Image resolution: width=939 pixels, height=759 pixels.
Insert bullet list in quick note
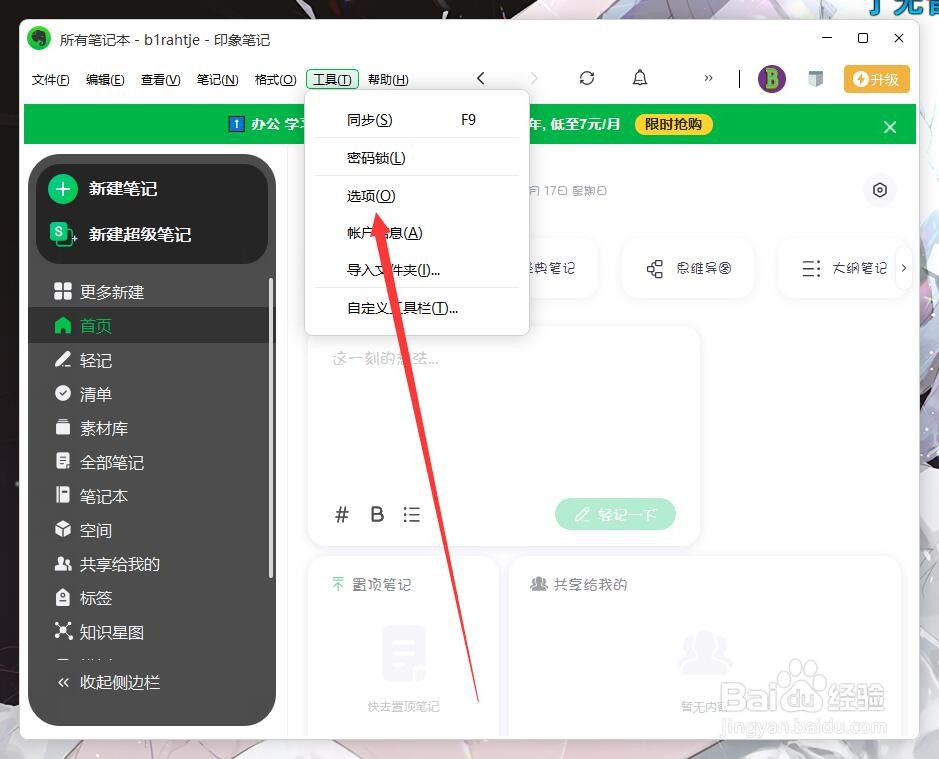click(411, 515)
